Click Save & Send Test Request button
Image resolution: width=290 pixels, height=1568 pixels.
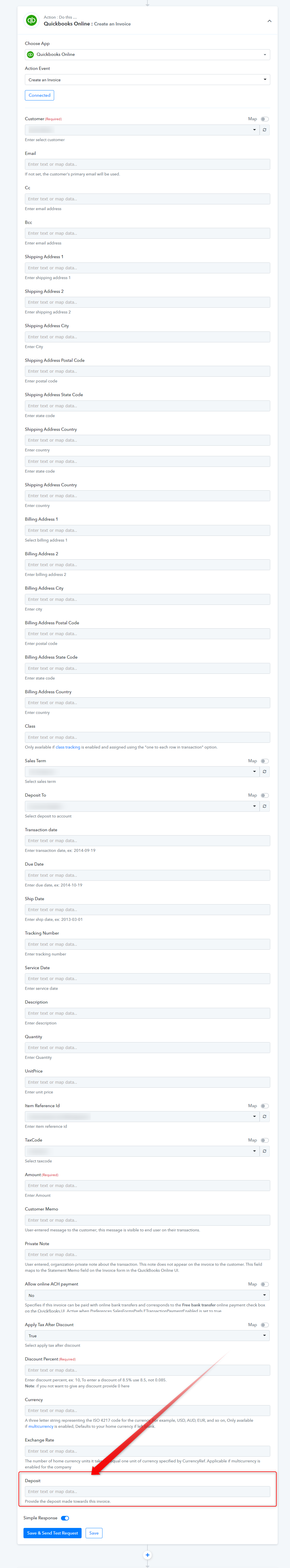tap(52, 1533)
